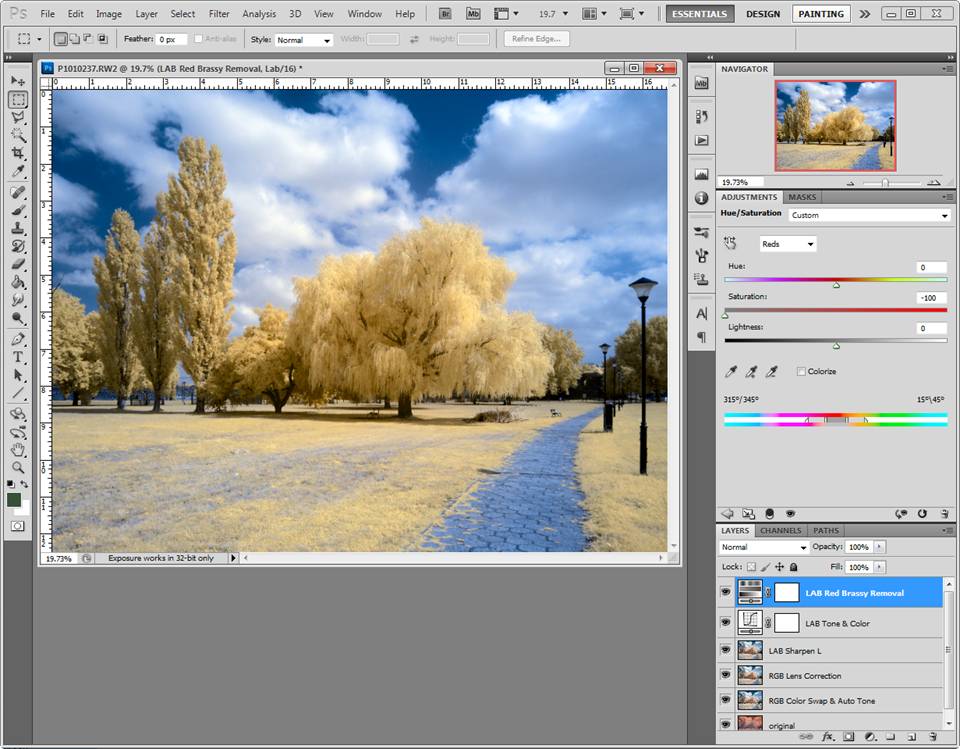This screenshot has height=749, width=960.
Task: Select the Lasso tool
Action: tap(18, 116)
